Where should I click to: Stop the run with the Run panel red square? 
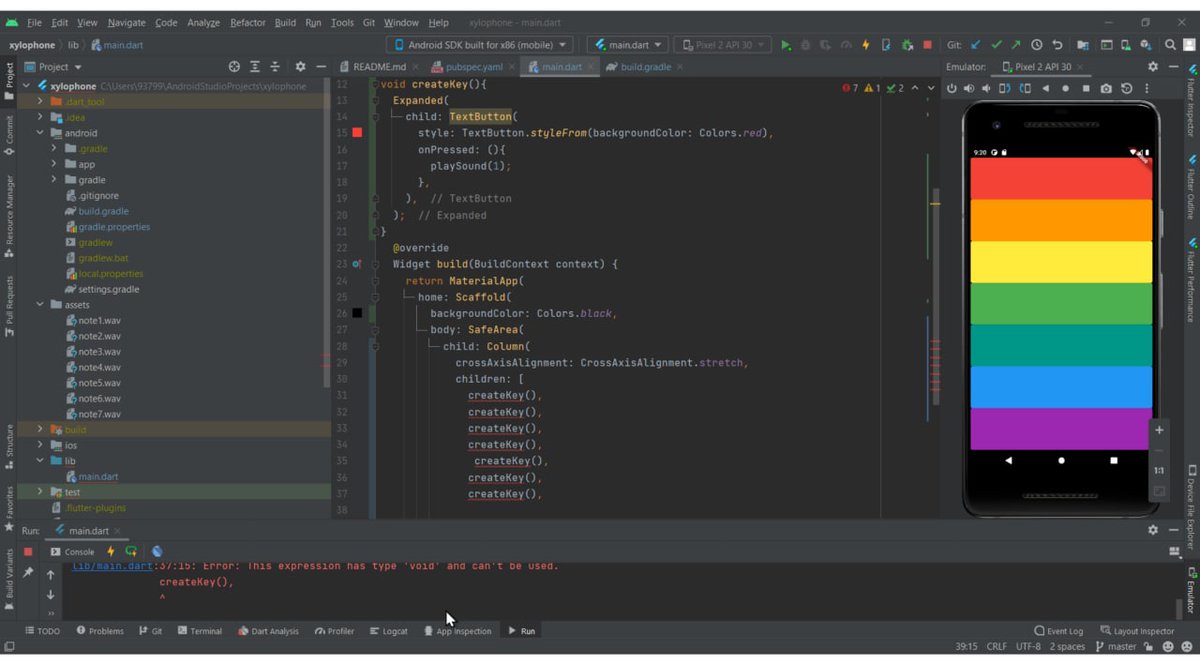pyautogui.click(x=28, y=551)
